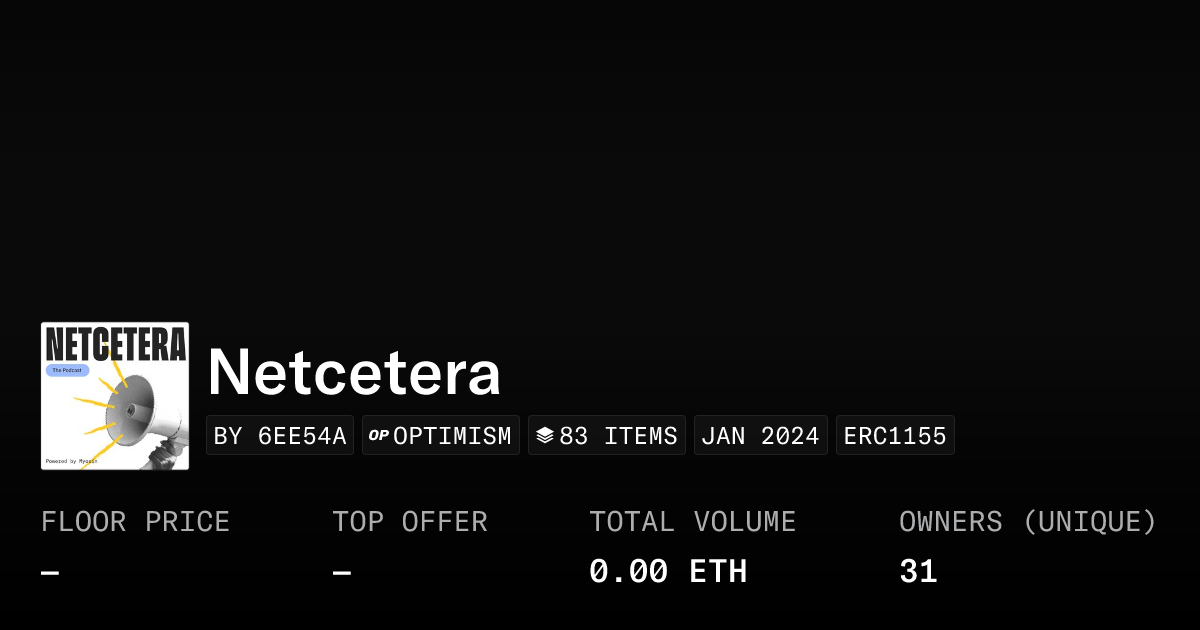Click the OWNERS (UNIQUE) label
The height and width of the screenshot is (630, 1200).
[1028, 522]
